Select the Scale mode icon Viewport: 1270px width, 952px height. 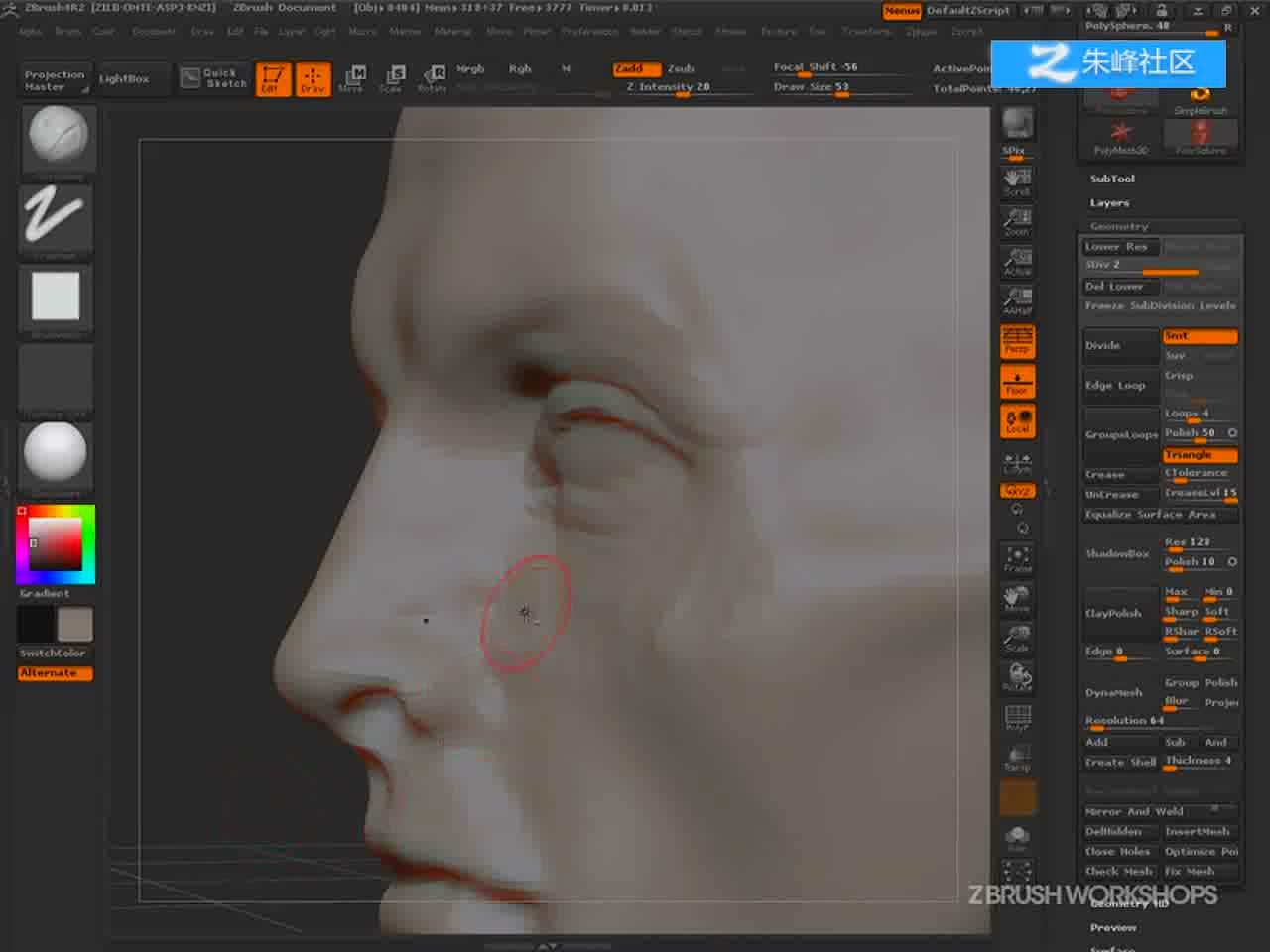[x=392, y=78]
